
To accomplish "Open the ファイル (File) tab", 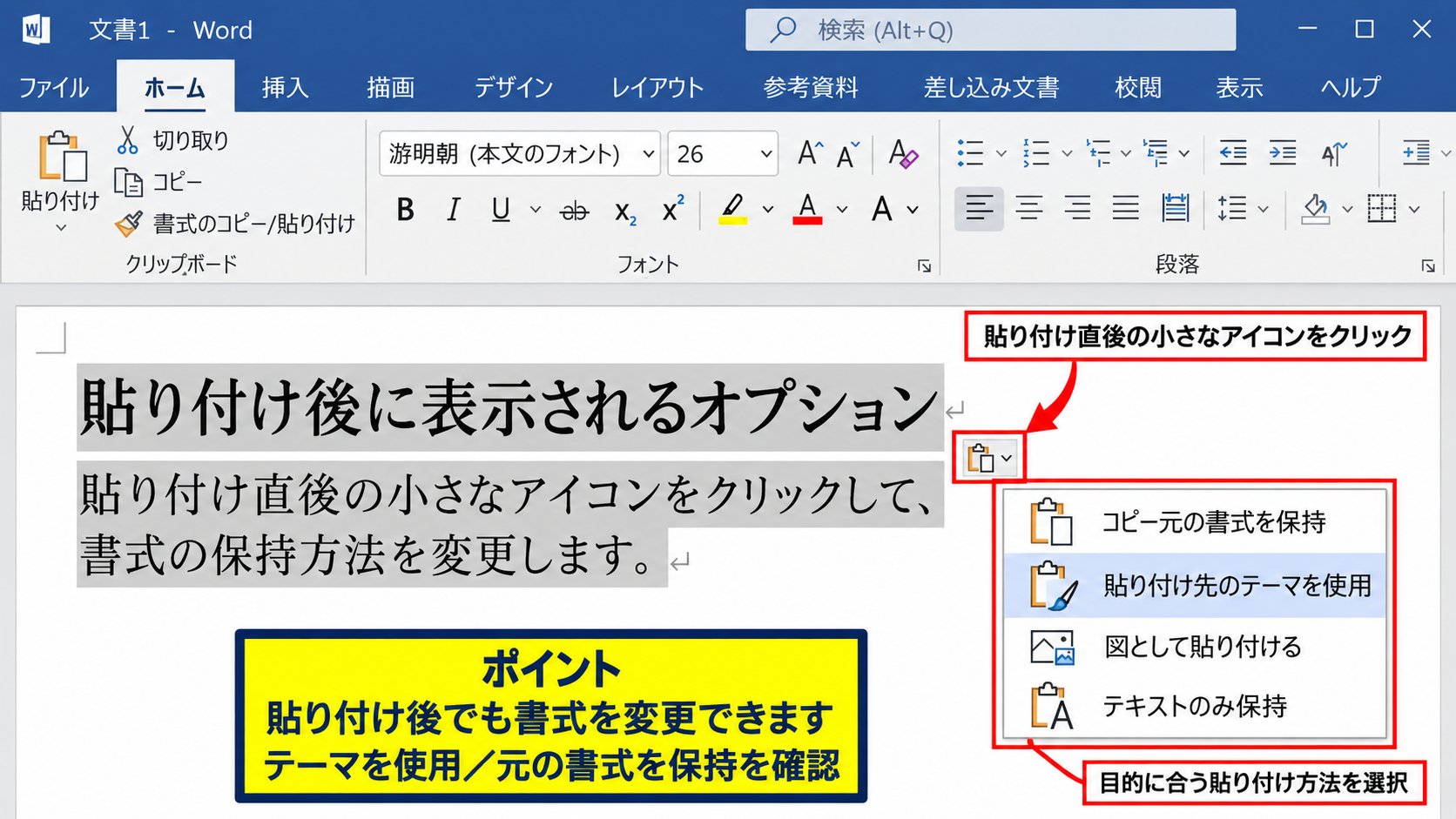I will click(54, 87).
